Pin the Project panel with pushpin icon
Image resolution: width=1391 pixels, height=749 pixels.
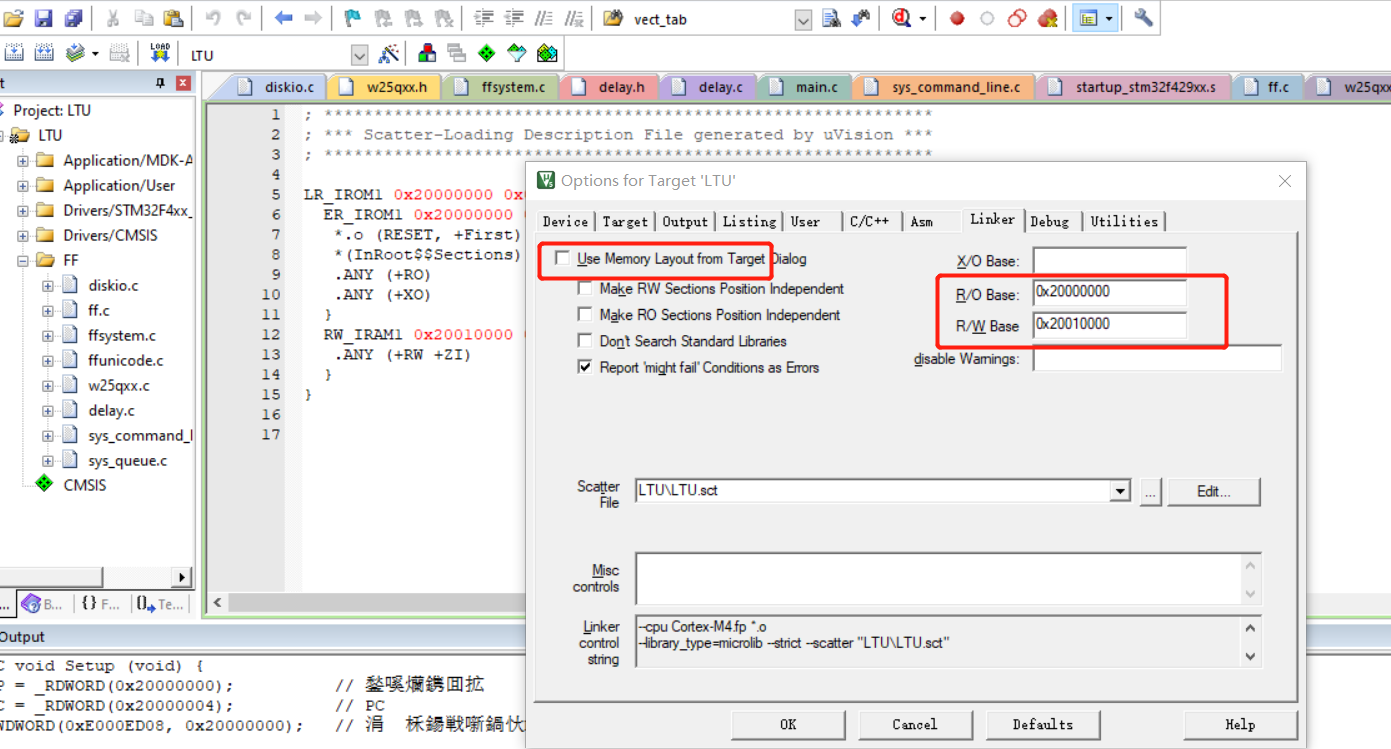click(x=160, y=84)
